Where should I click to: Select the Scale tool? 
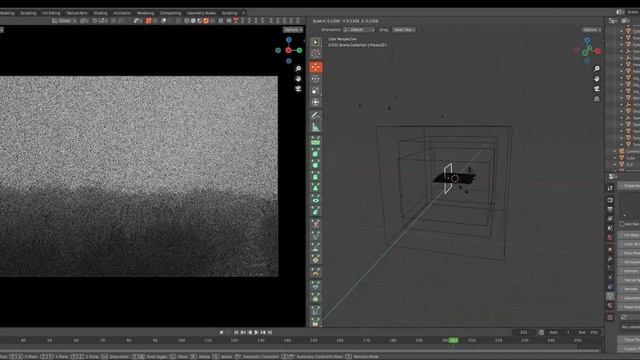point(316,91)
